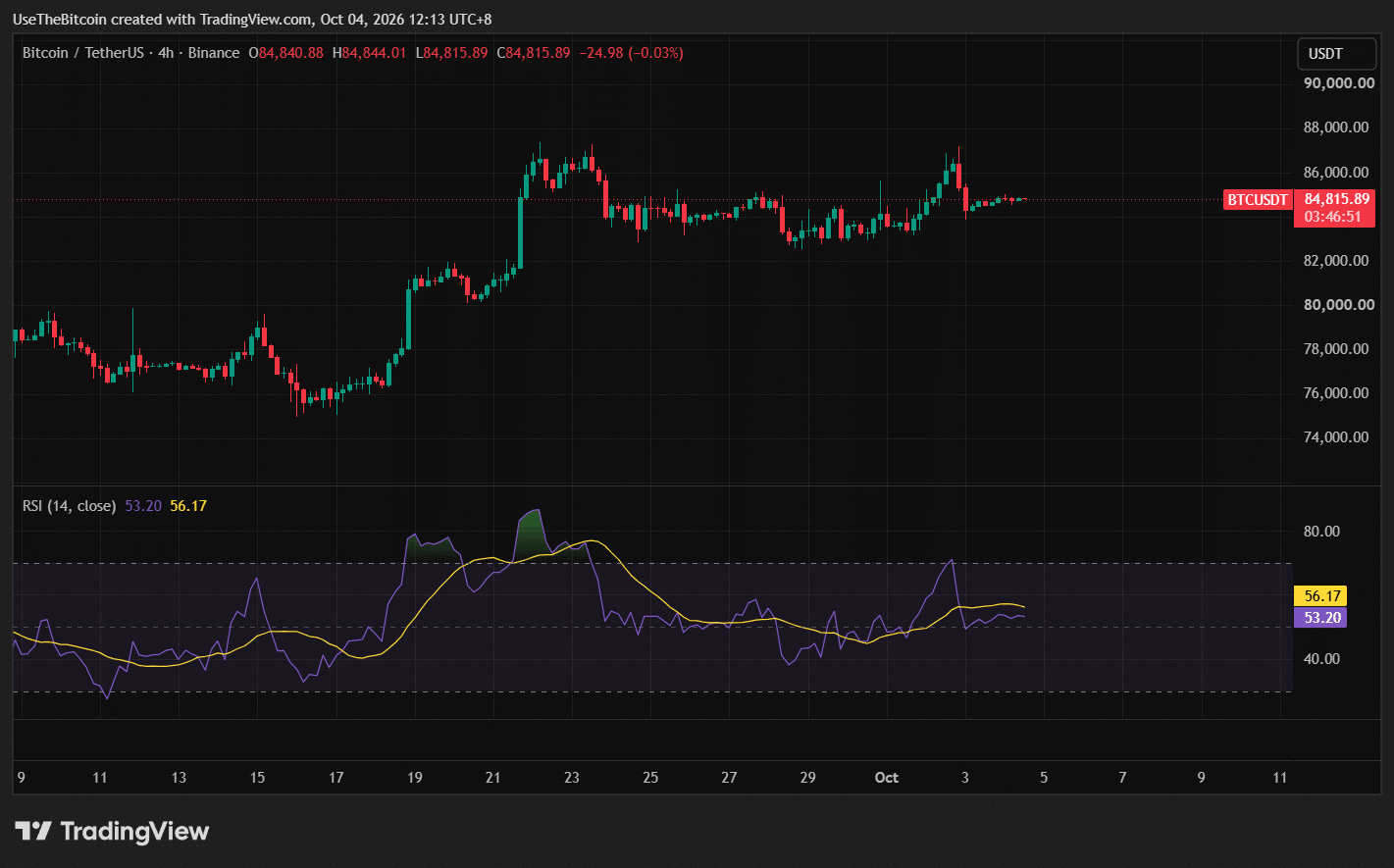Click date 29 on the time axis
1394x868 pixels.
pyautogui.click(x=807, y=778)
